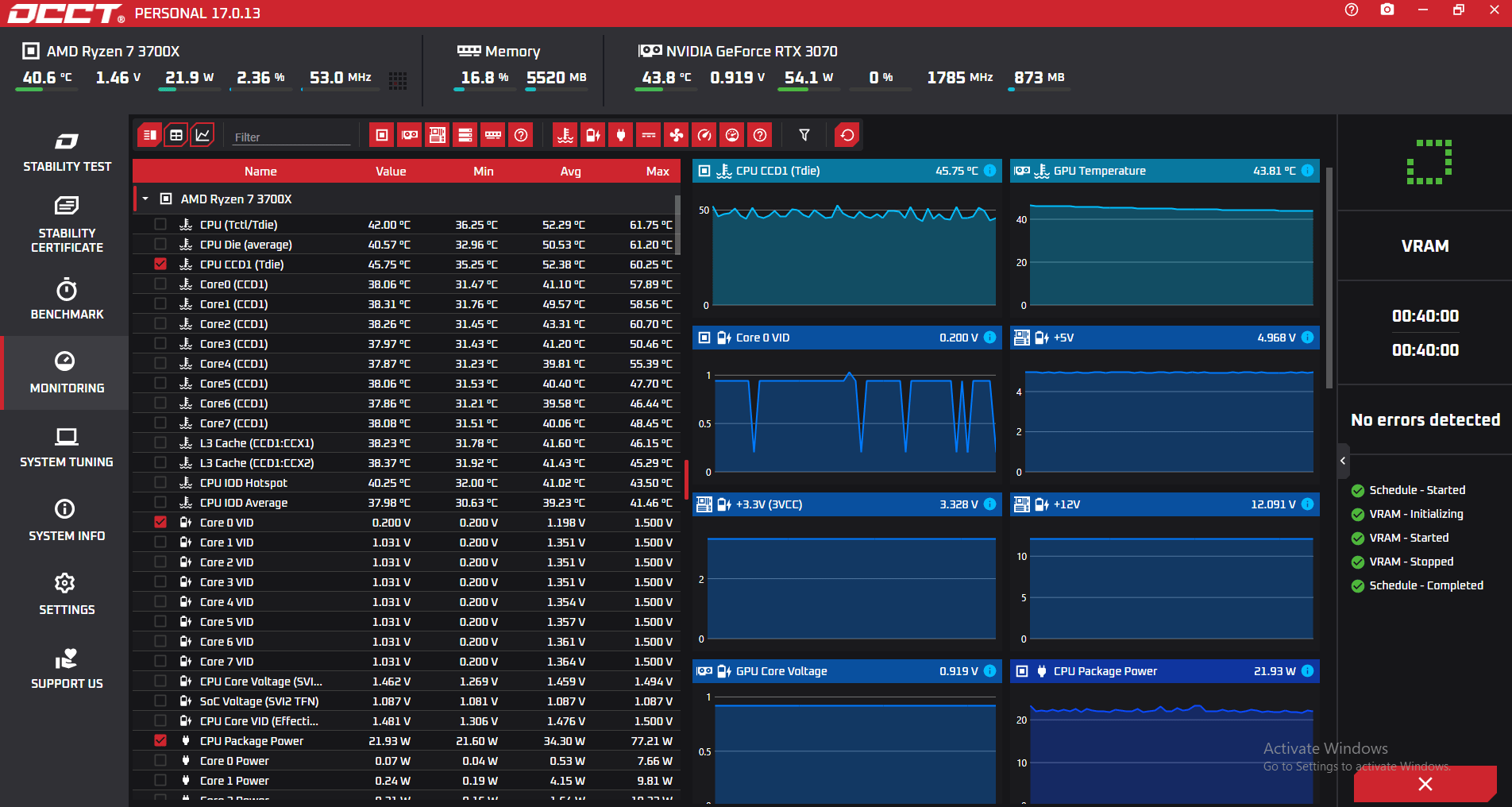Select the Core7 (CCD1) temperature row
The image size is (1512, 807).
tap(407, 423)
